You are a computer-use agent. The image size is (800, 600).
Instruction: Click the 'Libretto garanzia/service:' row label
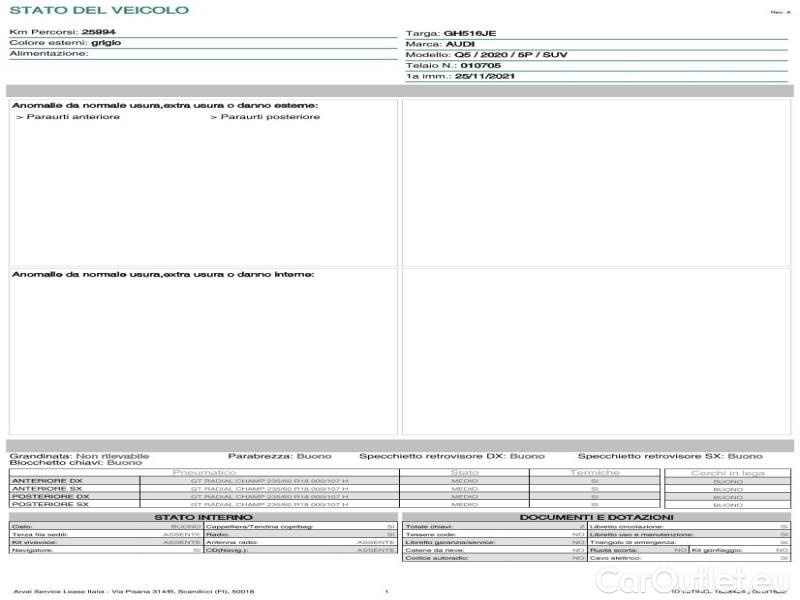451,542
